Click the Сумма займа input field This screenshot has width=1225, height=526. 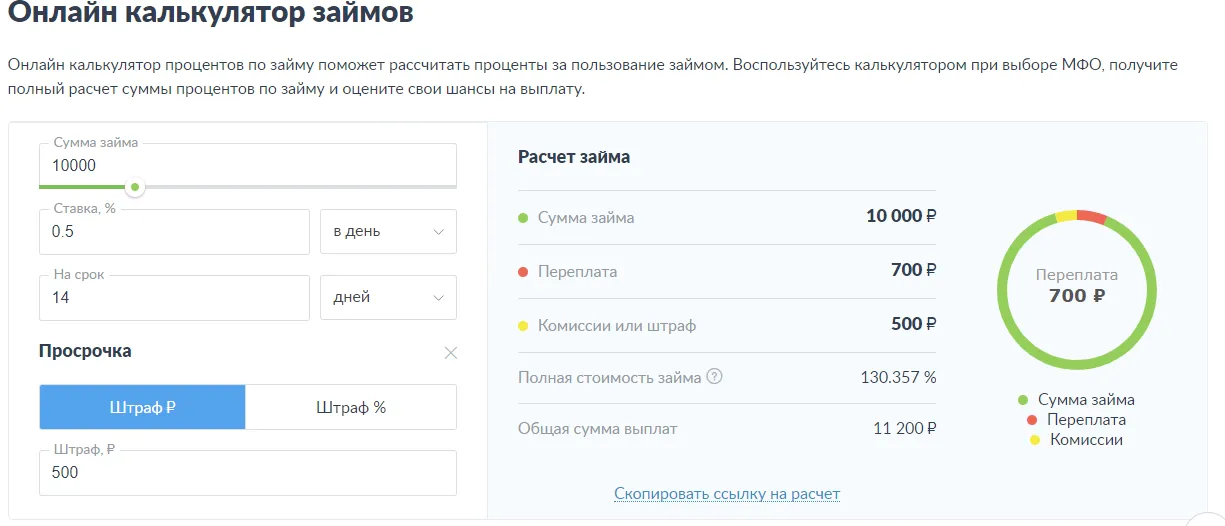click(x=248, y=165)
